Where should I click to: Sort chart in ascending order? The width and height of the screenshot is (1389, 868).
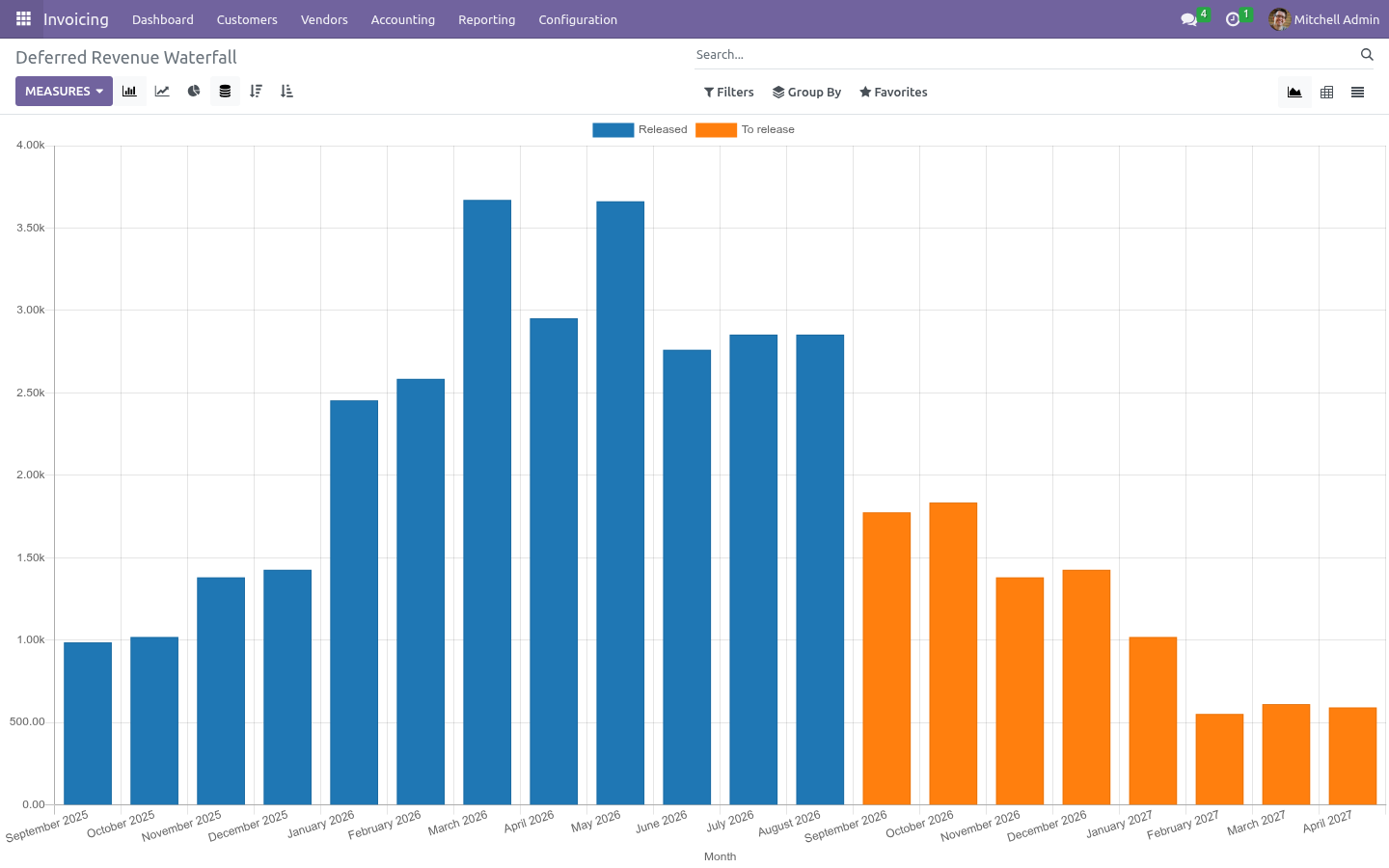tap(286, 92)
